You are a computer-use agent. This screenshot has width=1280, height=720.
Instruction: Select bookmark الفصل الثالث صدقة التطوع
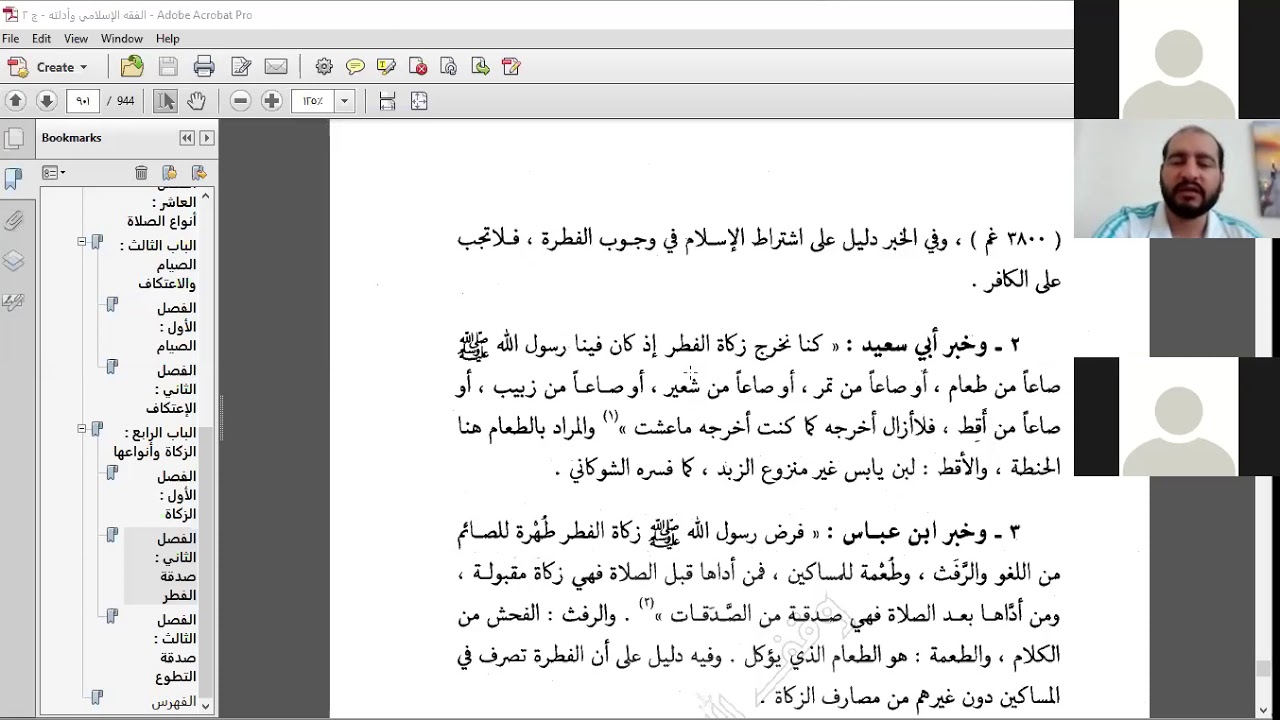click(x=175, y=648)
